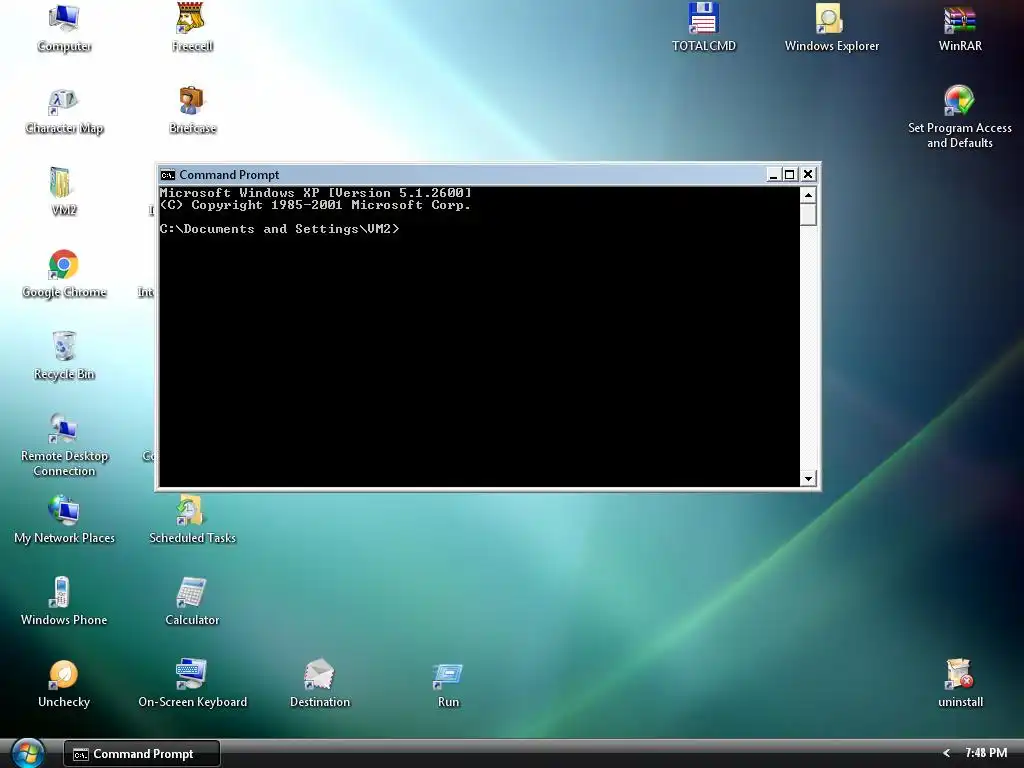The width and height of the screenshot is (1024, 768).
Task: Click the Command Prompt title text
Action: point(229,174)
